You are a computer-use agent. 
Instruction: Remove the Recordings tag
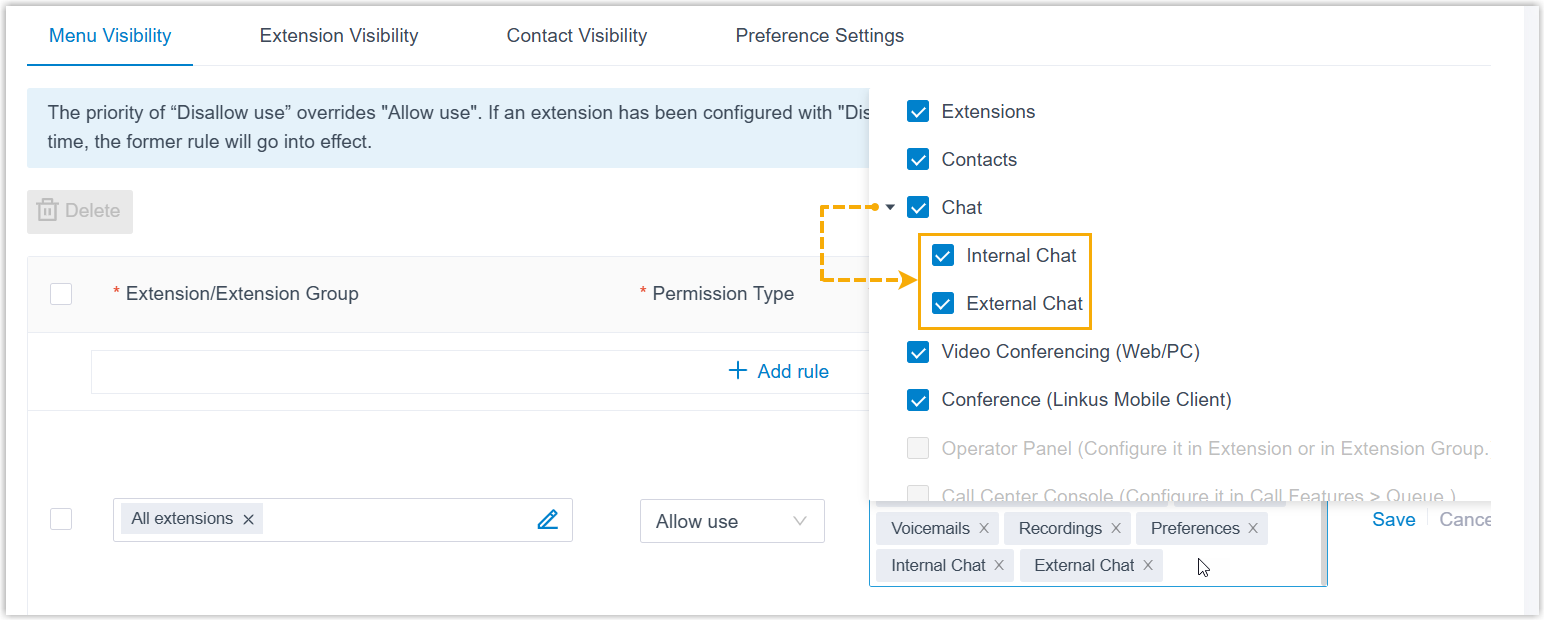coord(1116,529)
